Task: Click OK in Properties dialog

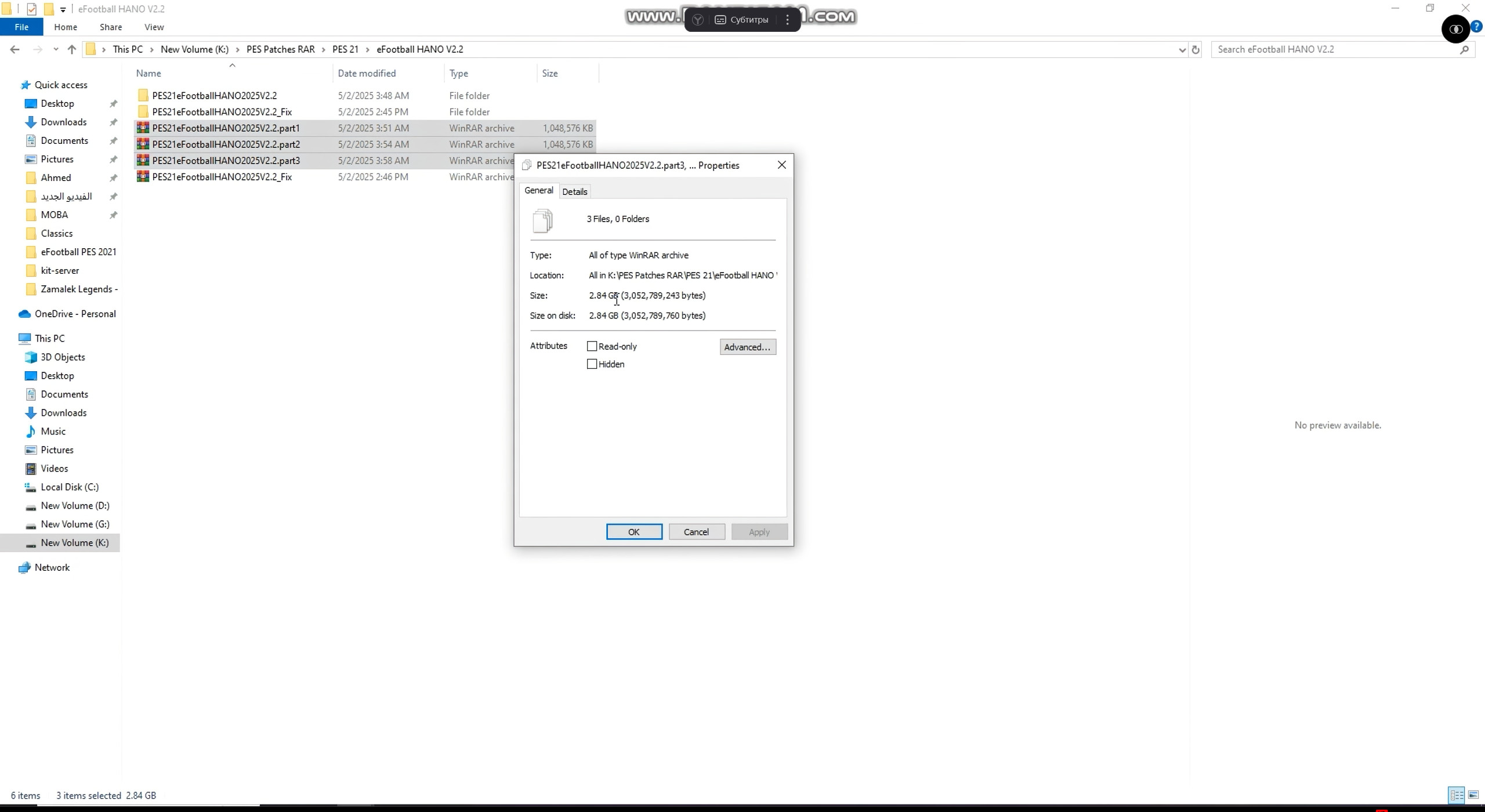Action: [x=633, y=532]
